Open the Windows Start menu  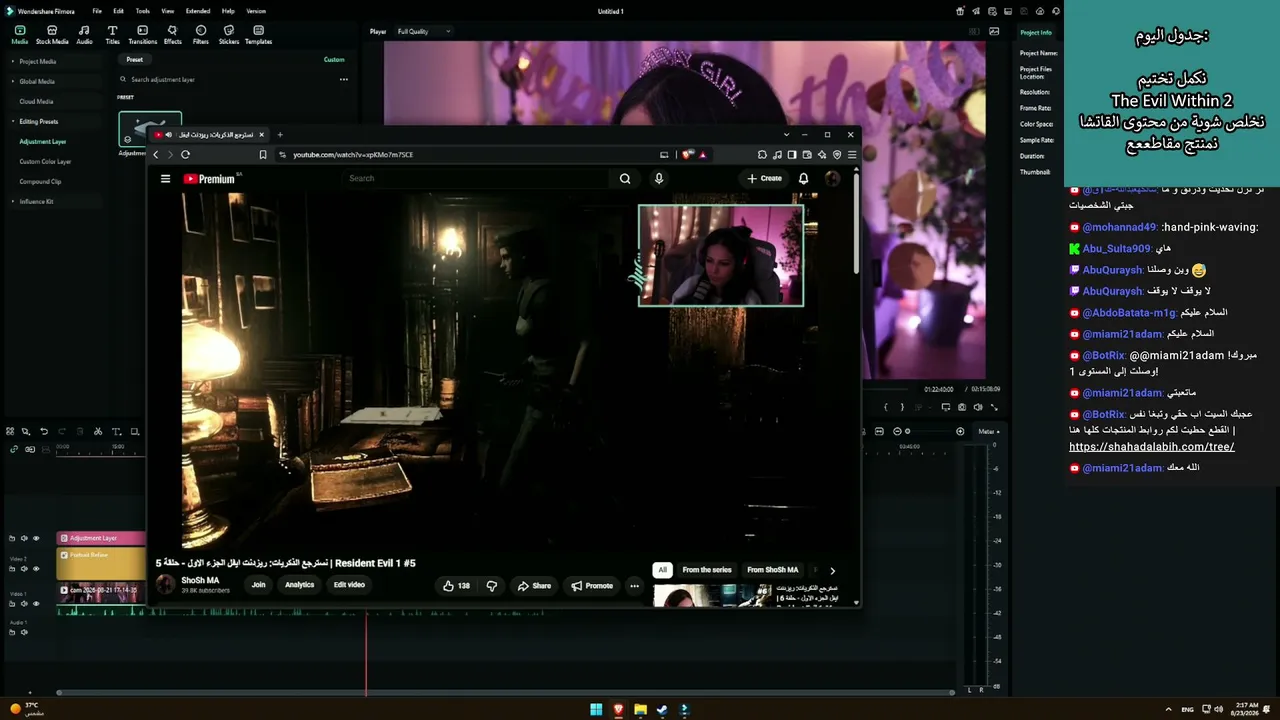pyautogui.click(x=596, y=710)
